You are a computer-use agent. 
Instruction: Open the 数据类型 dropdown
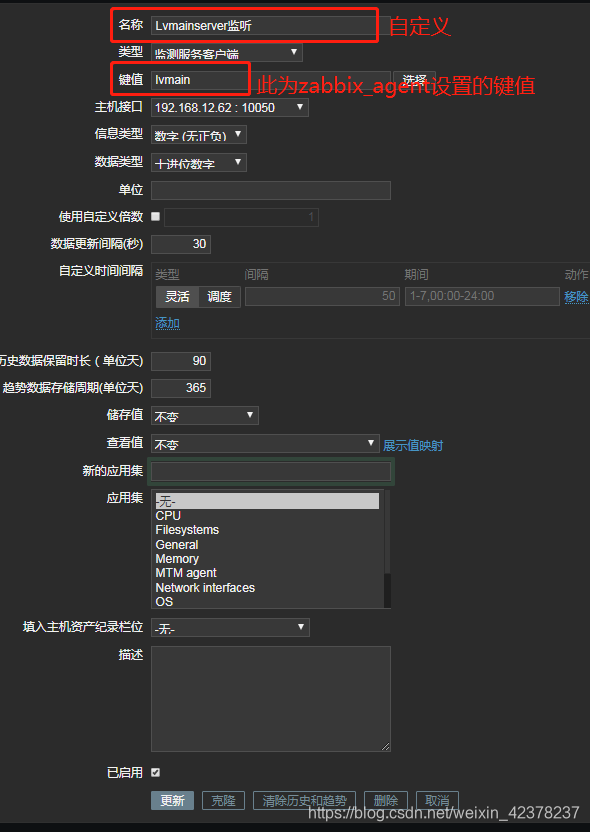[x=198, y=162]
